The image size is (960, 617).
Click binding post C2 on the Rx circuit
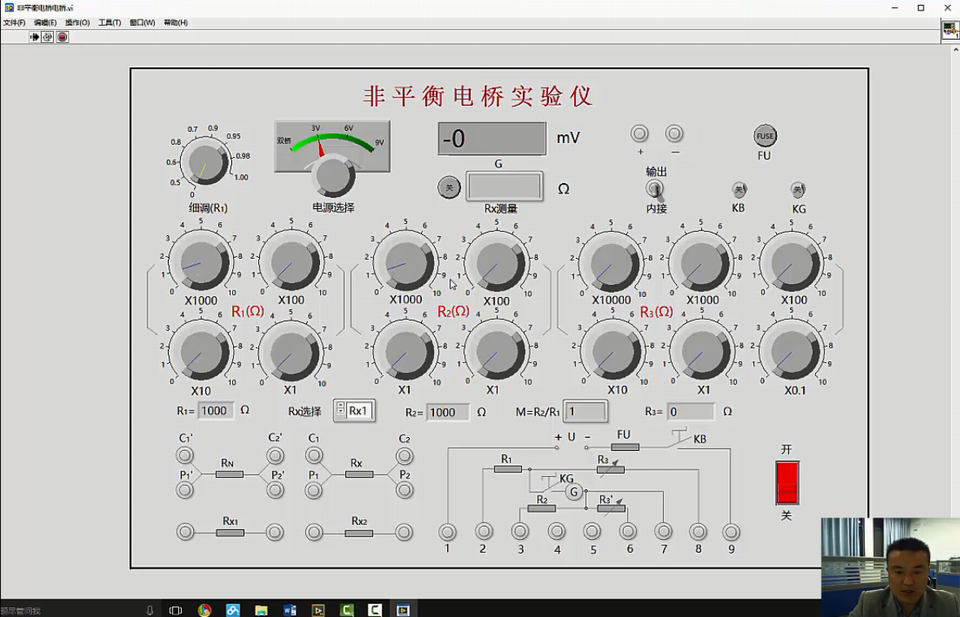tap(404, 455)
